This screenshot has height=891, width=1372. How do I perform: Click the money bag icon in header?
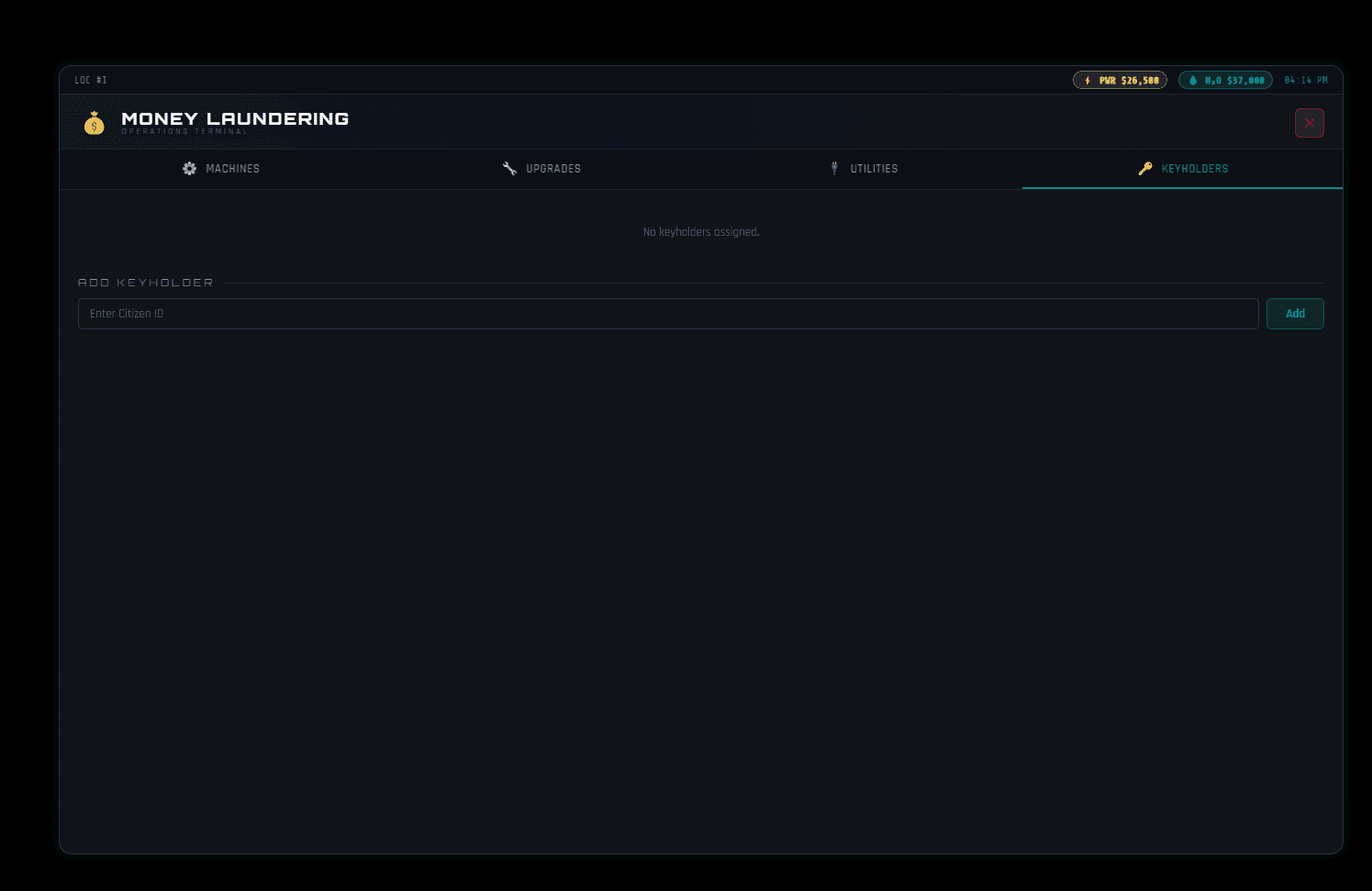pyautogui.click(x=95, y=123)
